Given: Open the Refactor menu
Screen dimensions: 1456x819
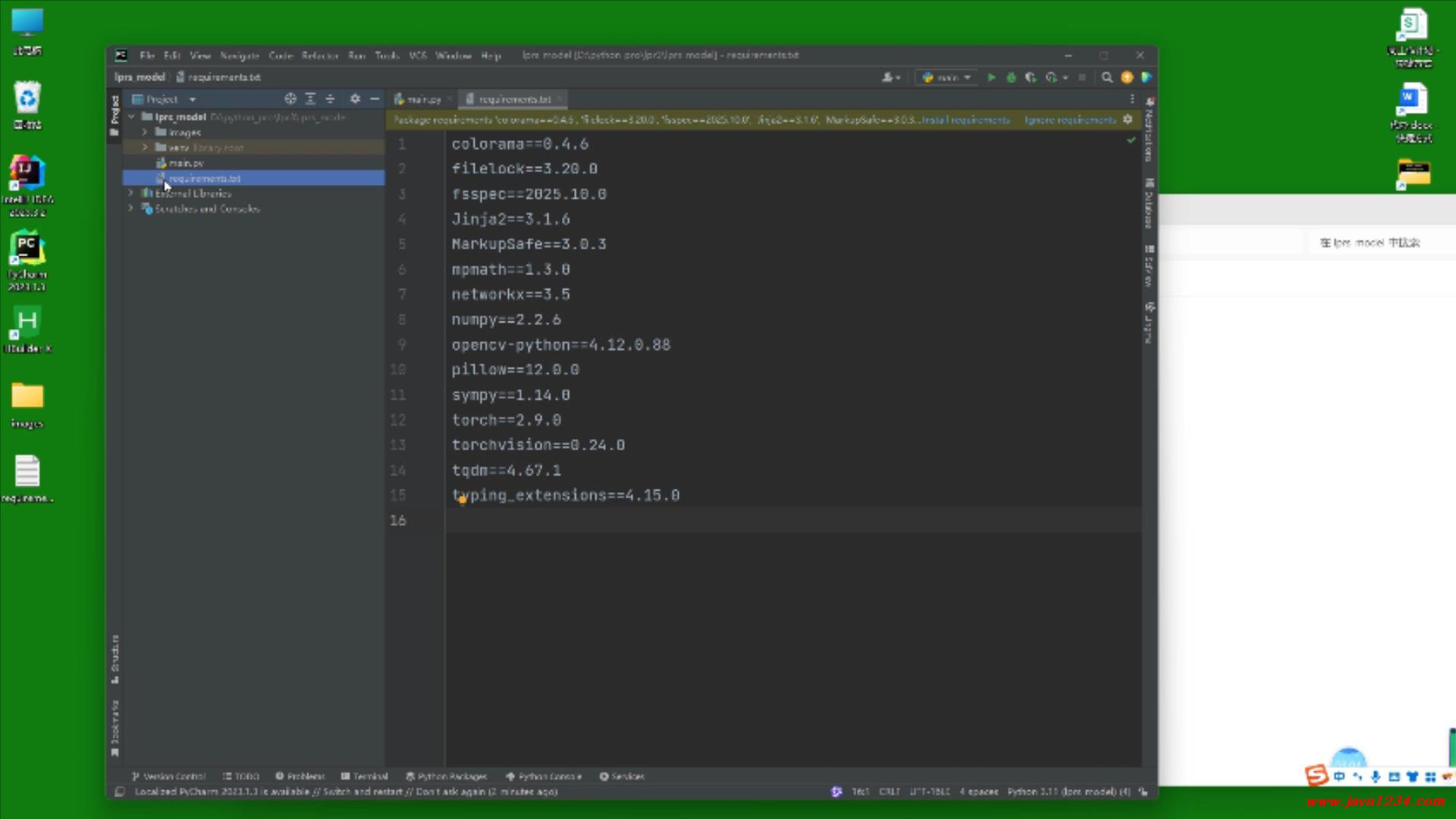Looking at the screenshot, I should pyautogui.click(x=319, y=55).
